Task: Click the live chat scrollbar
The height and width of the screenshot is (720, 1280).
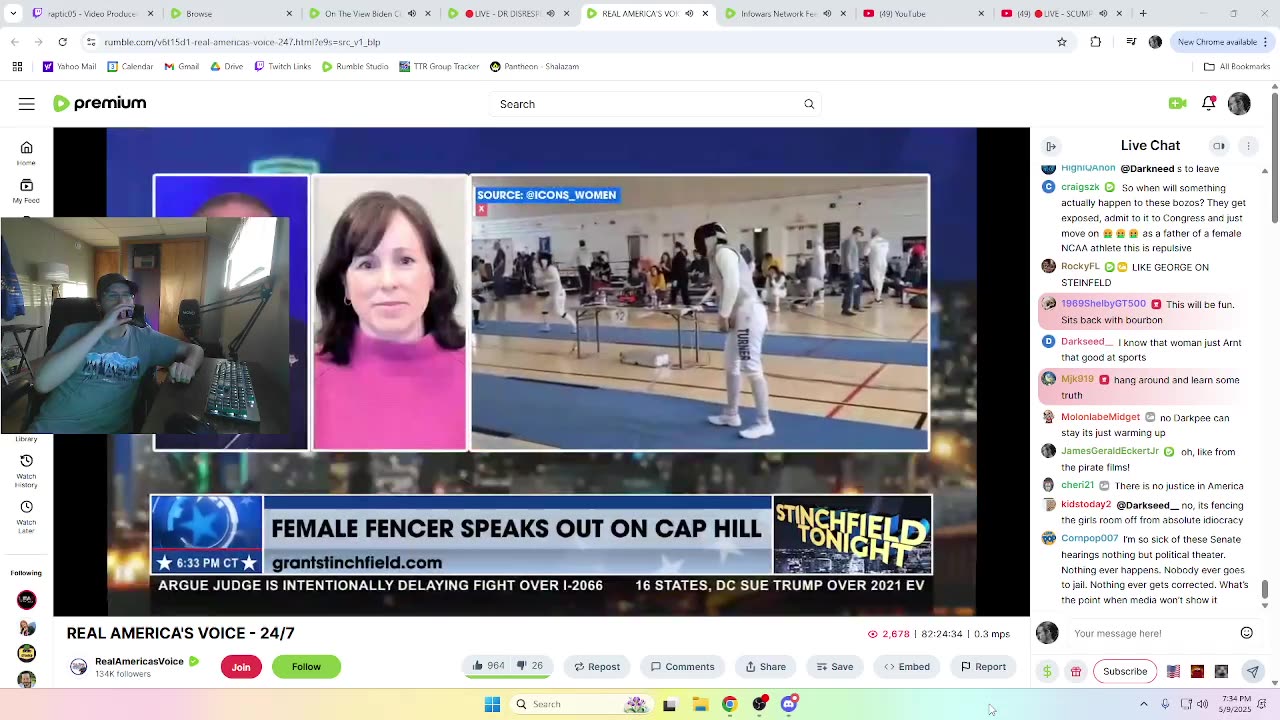Action: 1264,592
